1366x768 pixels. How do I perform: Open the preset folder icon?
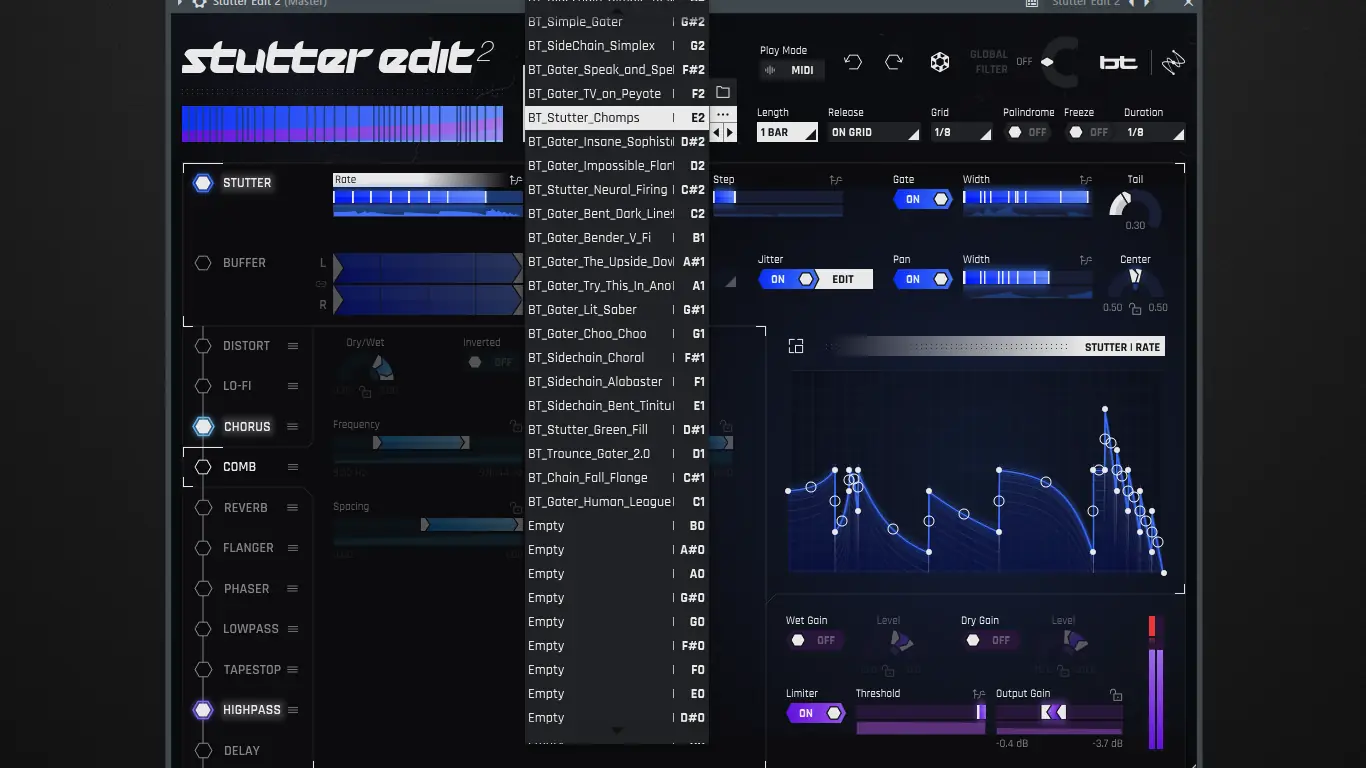tap(723, 92)
